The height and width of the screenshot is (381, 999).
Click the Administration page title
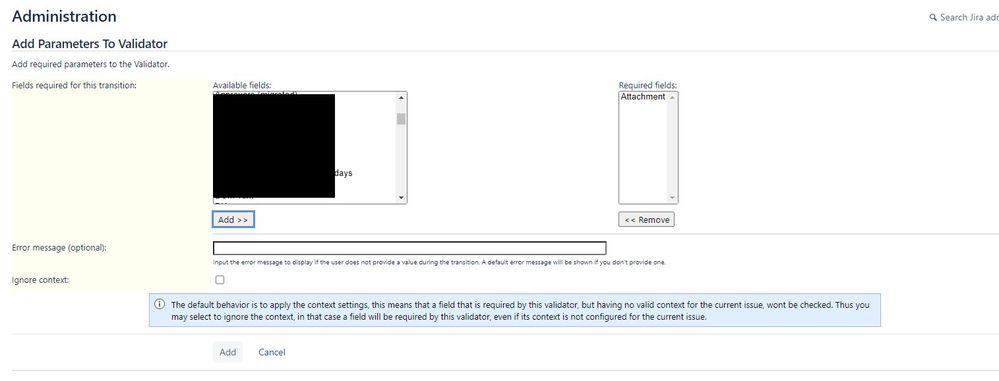tap(64, 17)
